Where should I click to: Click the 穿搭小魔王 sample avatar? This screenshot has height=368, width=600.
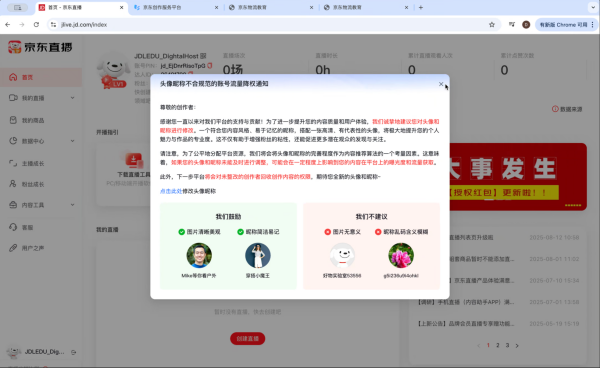(x=258, y=256)
